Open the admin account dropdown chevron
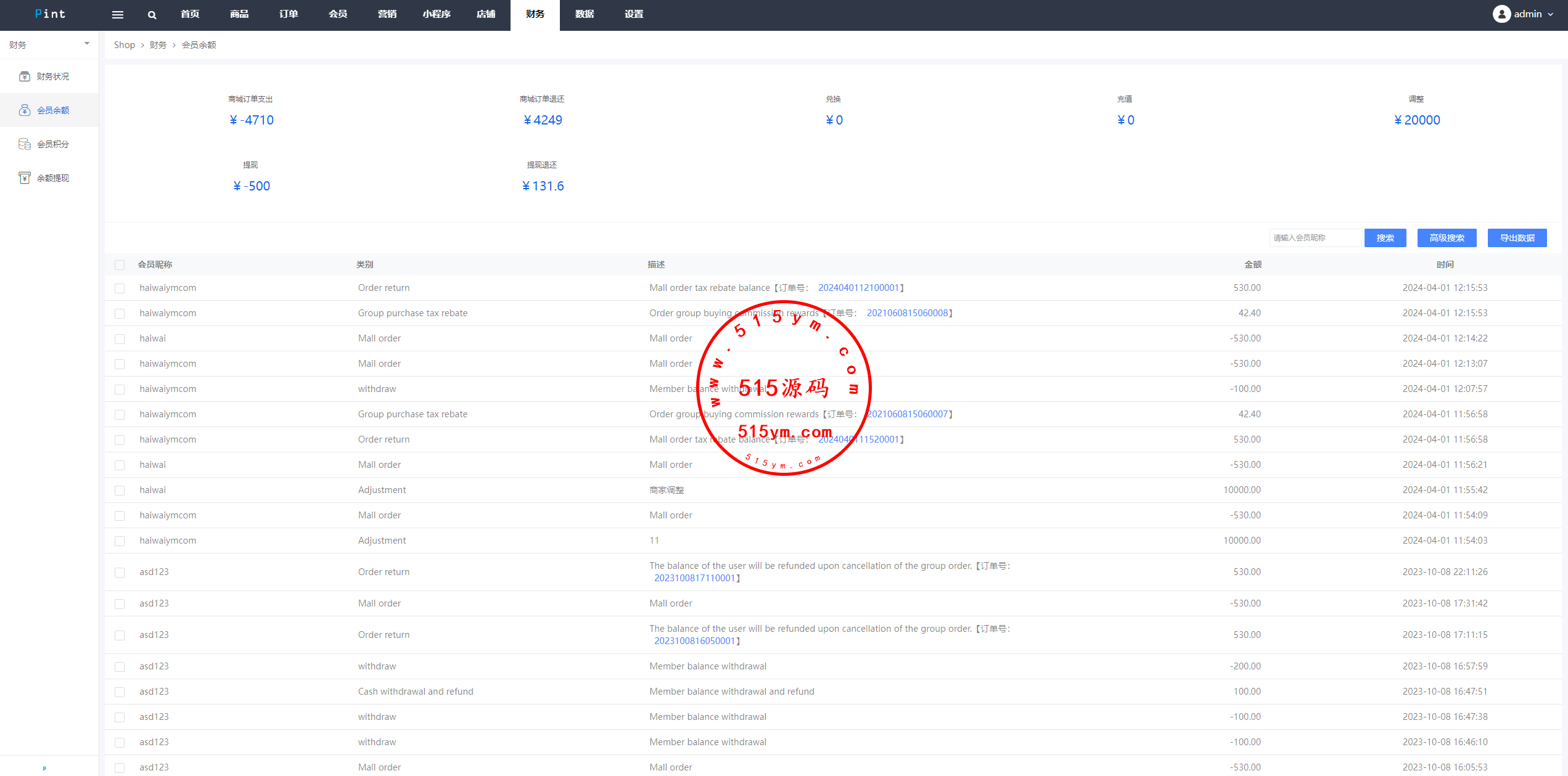Viewport: 1568px width, 776px height. [1550, 14]
